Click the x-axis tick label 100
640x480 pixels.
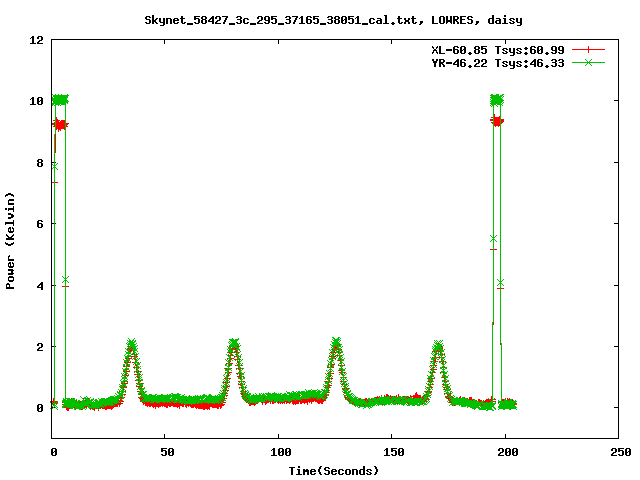(x=281, y=452)
